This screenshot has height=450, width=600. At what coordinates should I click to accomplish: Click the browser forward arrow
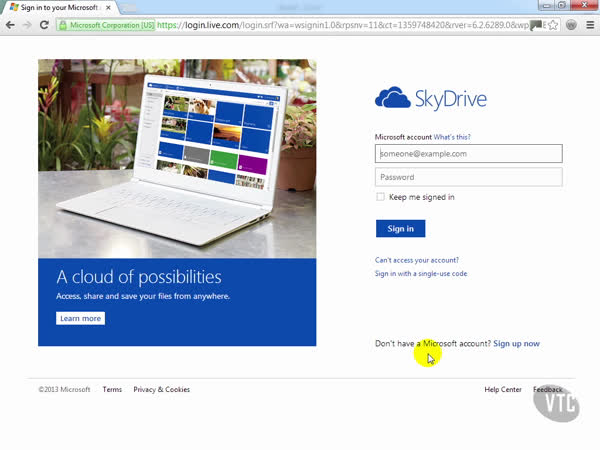tap(27, 25)
